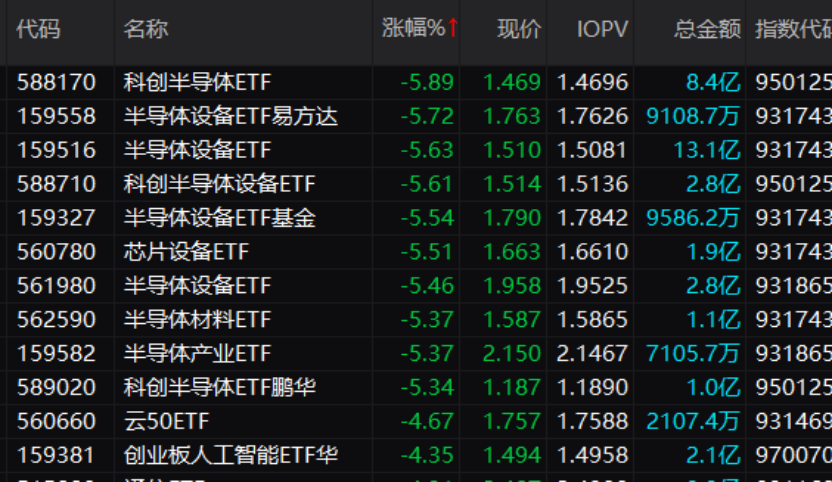This screenshot has height=482, width=832.
Task: Sort by the 涨幅% column header
Action: [412, 28]
